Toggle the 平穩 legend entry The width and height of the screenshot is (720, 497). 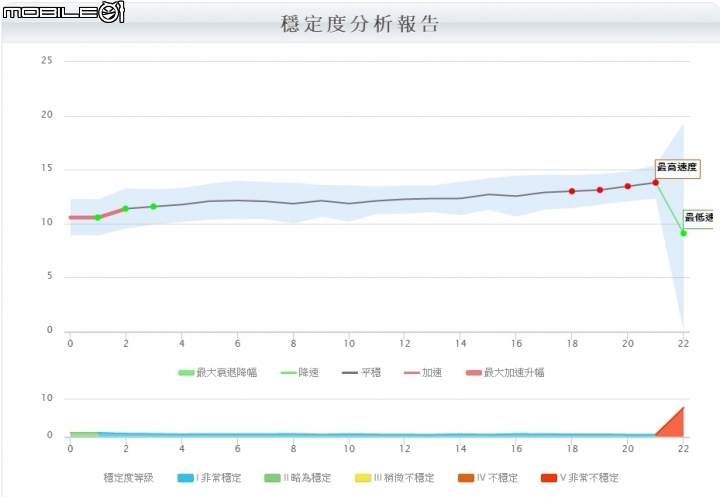[361, 373]
